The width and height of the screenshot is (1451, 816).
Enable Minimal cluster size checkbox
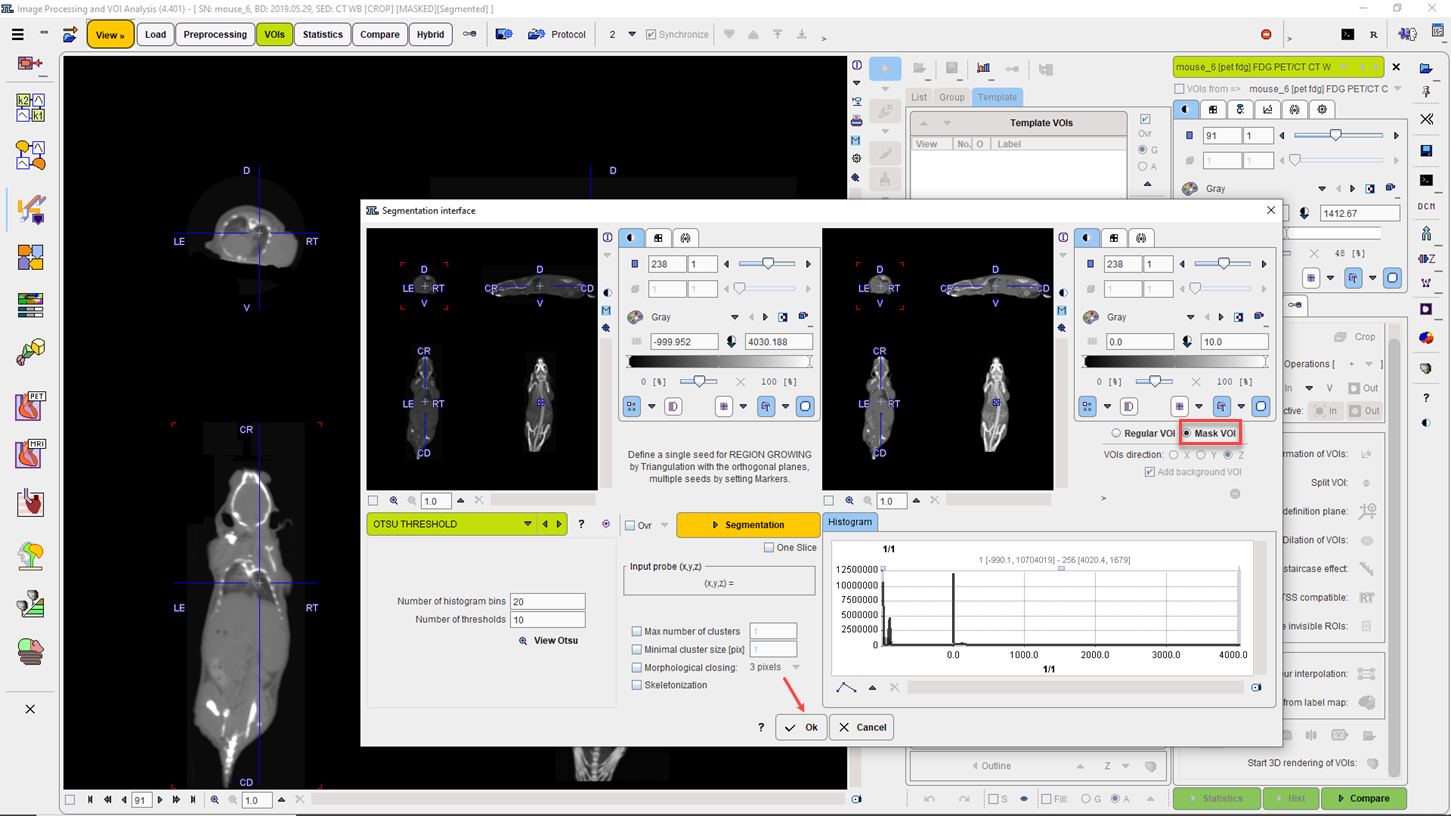[636, 649]
